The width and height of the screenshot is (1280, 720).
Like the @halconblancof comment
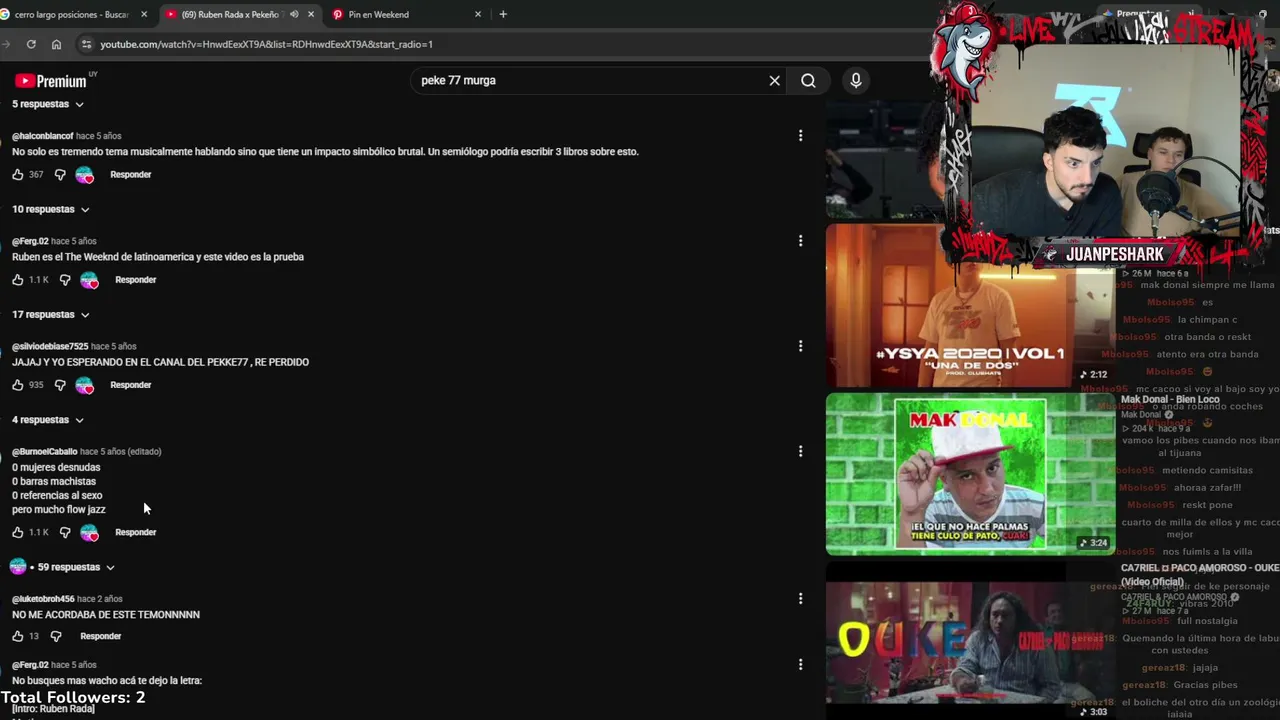click(17, 175)
